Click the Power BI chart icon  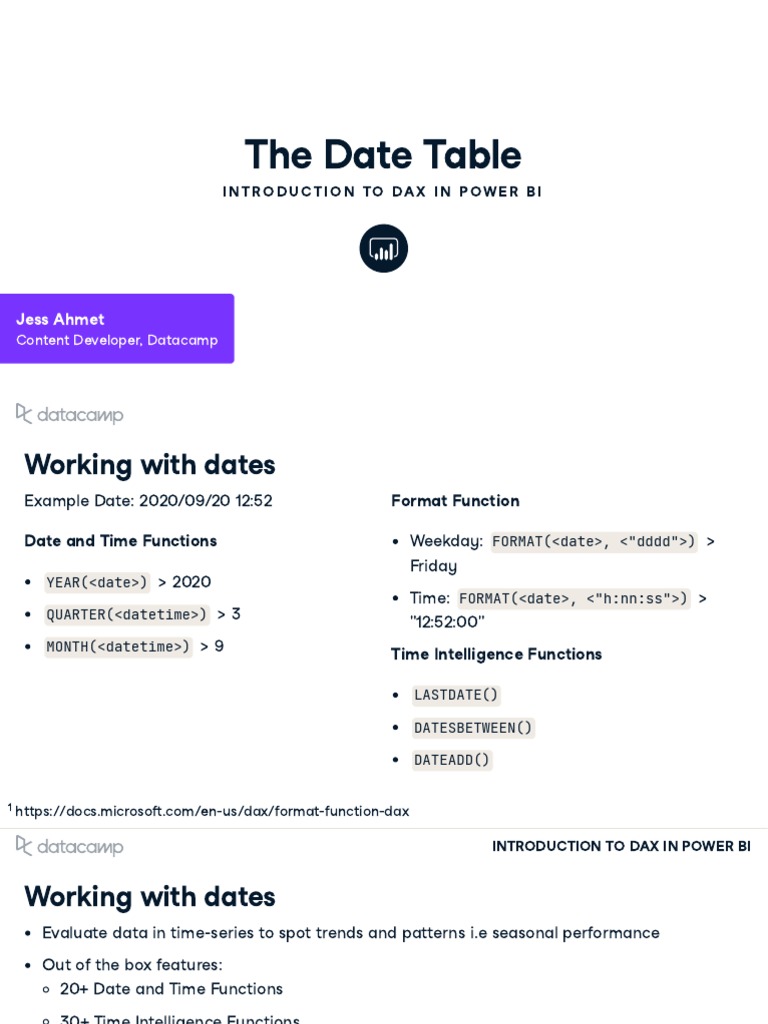tap(383, 248)
